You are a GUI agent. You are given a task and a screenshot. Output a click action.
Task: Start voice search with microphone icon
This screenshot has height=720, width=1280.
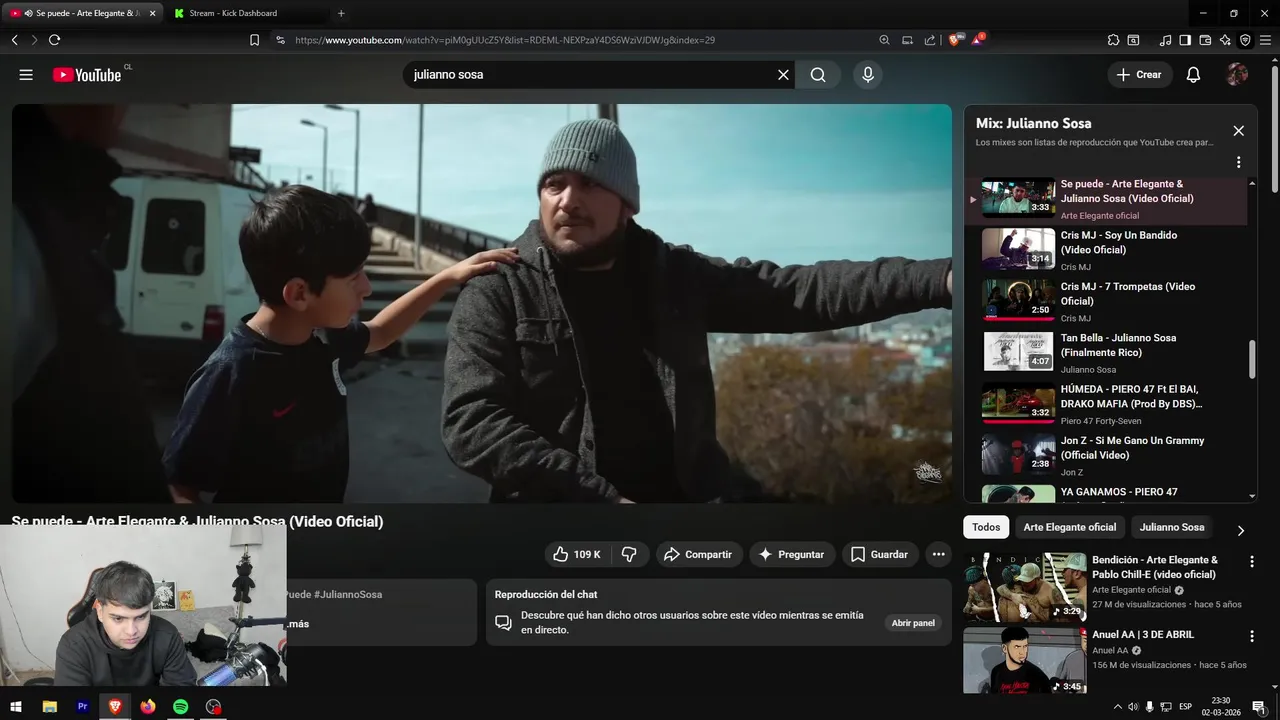[868, 75]
